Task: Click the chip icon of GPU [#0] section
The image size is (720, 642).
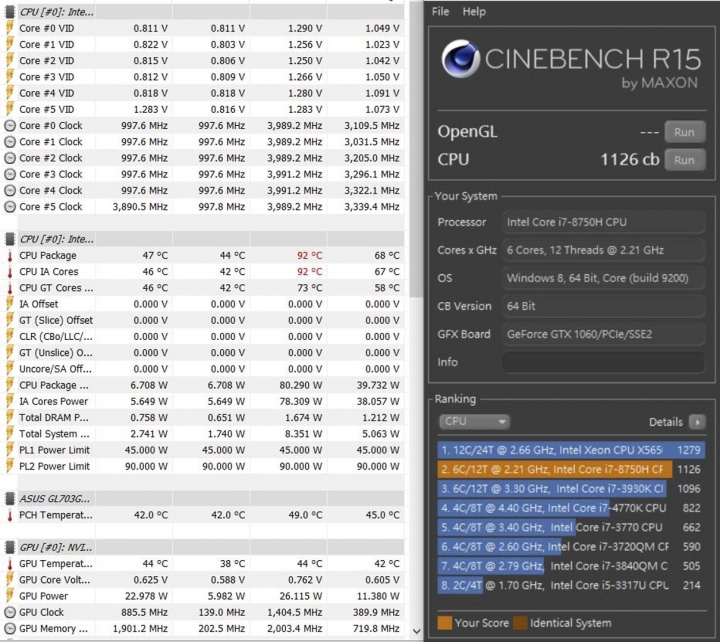Action: 10,547
